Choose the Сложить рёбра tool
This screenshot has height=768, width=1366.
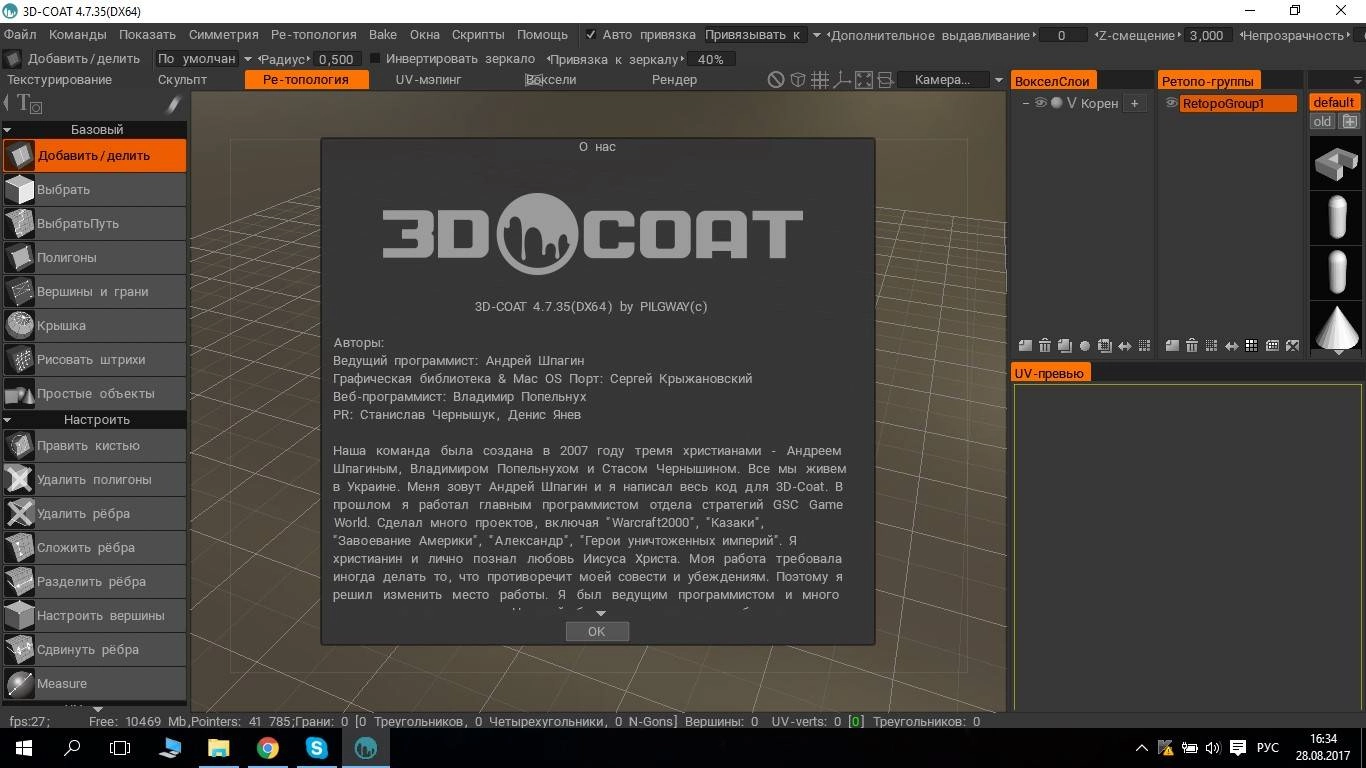(x=94, y=548)
